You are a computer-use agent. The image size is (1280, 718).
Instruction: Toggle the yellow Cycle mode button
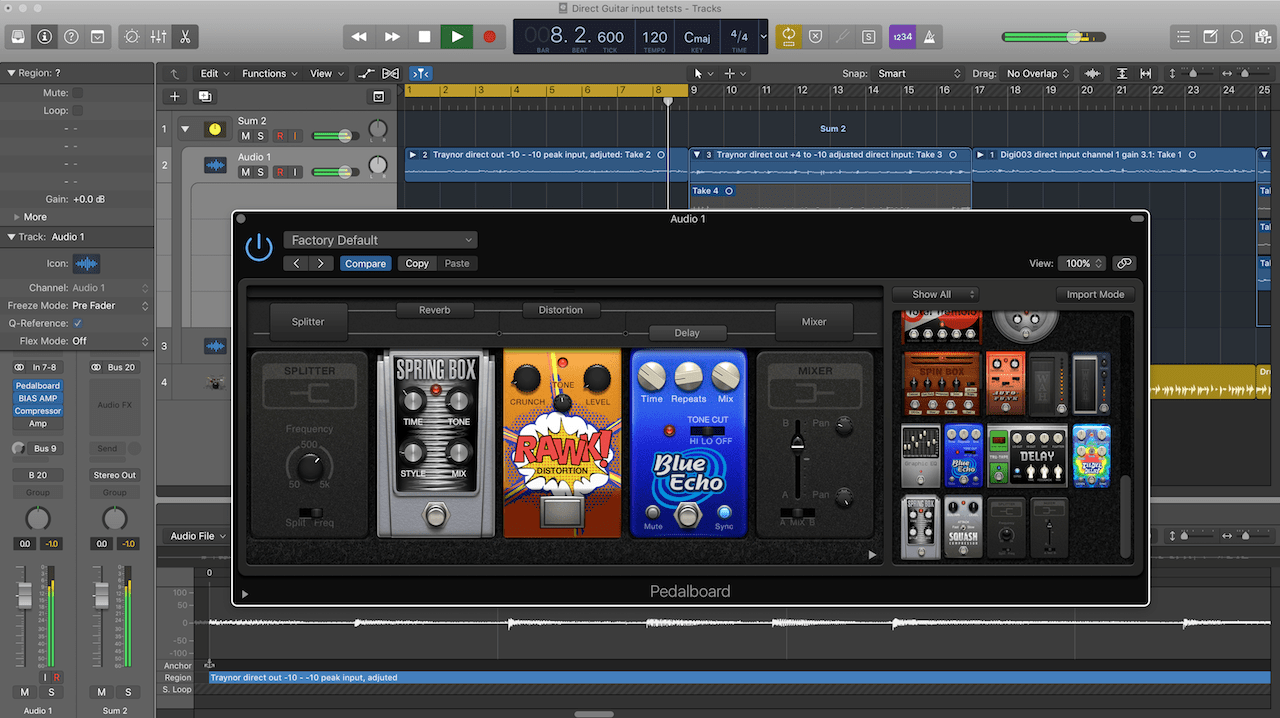coord(789,37)
